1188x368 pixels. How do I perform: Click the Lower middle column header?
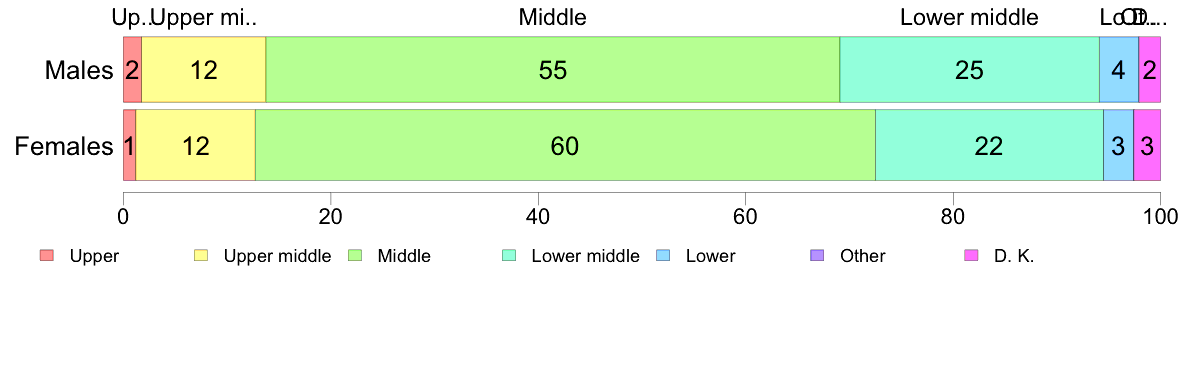[969, 17]
